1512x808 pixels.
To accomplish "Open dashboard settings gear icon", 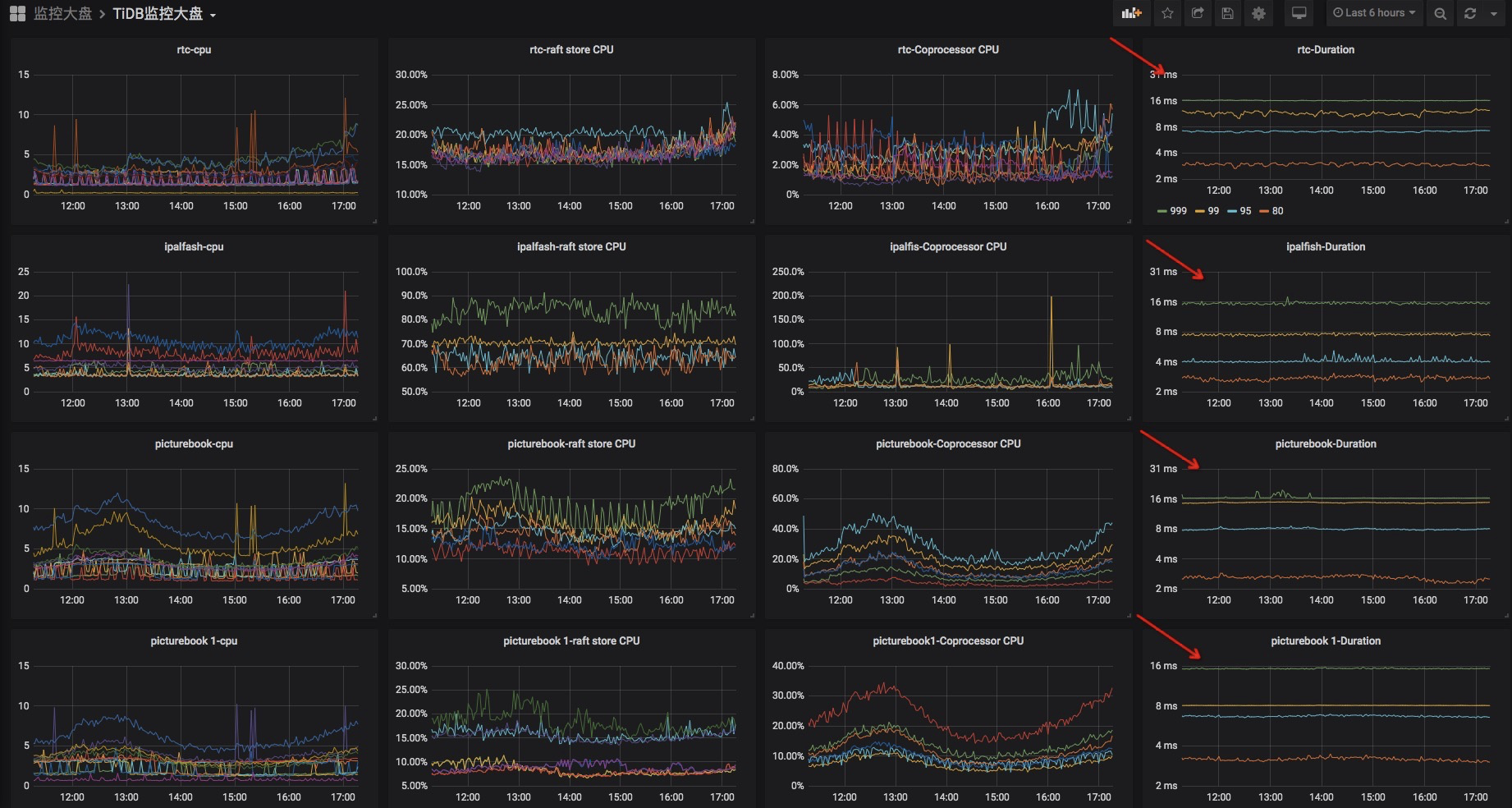I will [x=1258, y=13].
